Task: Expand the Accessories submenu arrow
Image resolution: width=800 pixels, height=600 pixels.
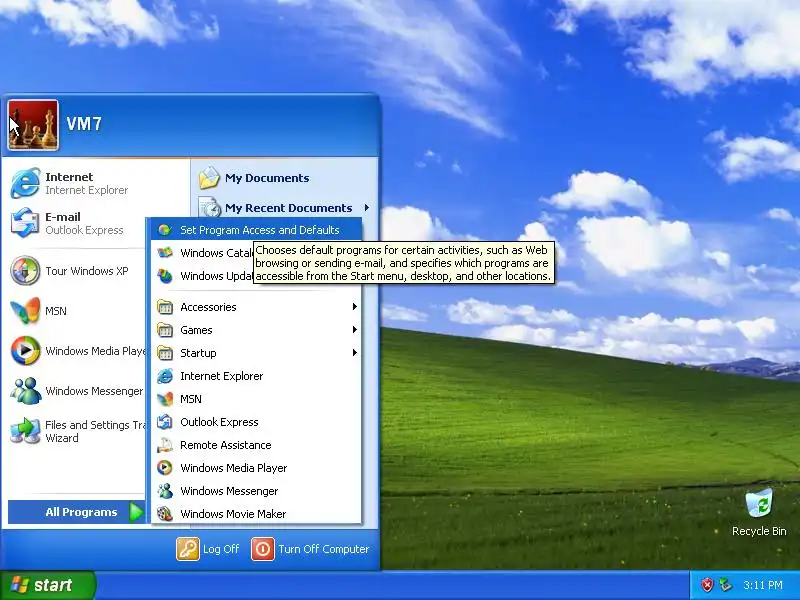Action: [x=354, y=307]
